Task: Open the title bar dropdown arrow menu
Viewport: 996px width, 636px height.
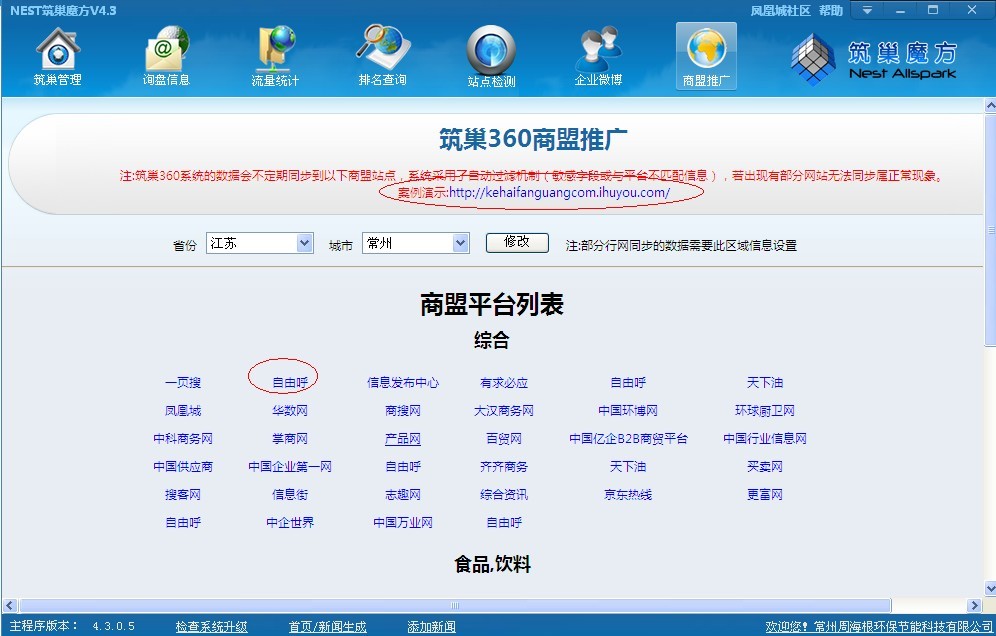Action: pyautogui.click(x=867, y=10)
